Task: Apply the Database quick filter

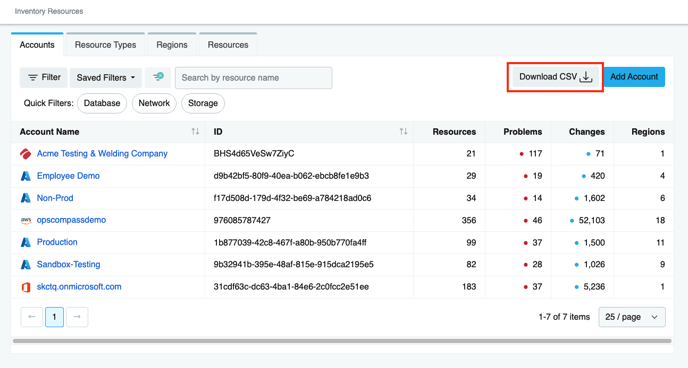Action: point(102,104)
